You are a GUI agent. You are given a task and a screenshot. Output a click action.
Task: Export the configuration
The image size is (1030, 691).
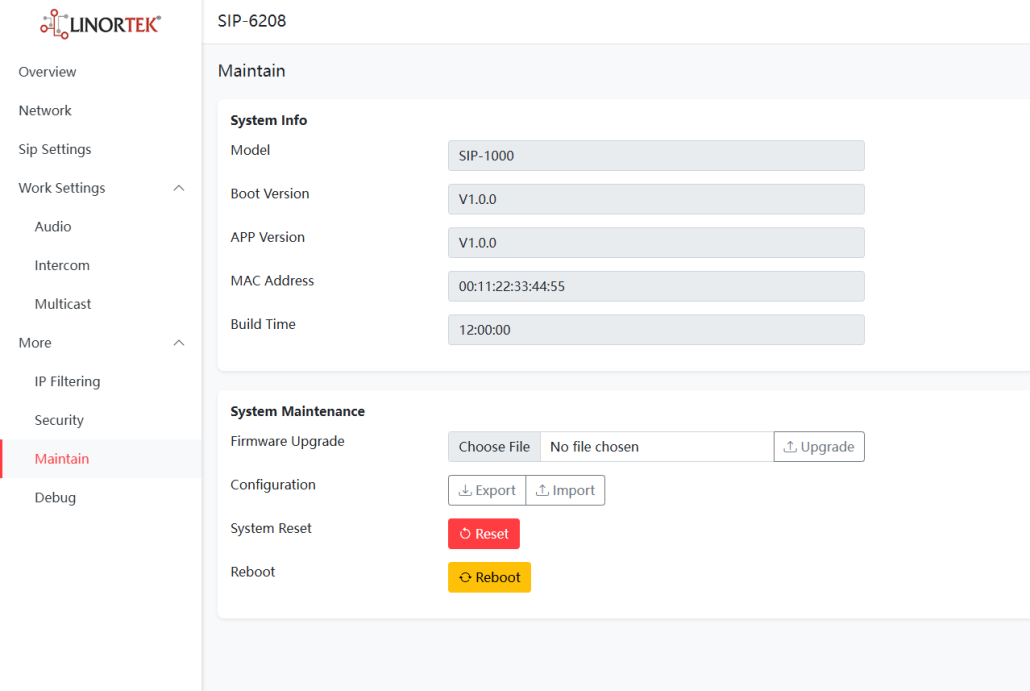pos(487,490)
